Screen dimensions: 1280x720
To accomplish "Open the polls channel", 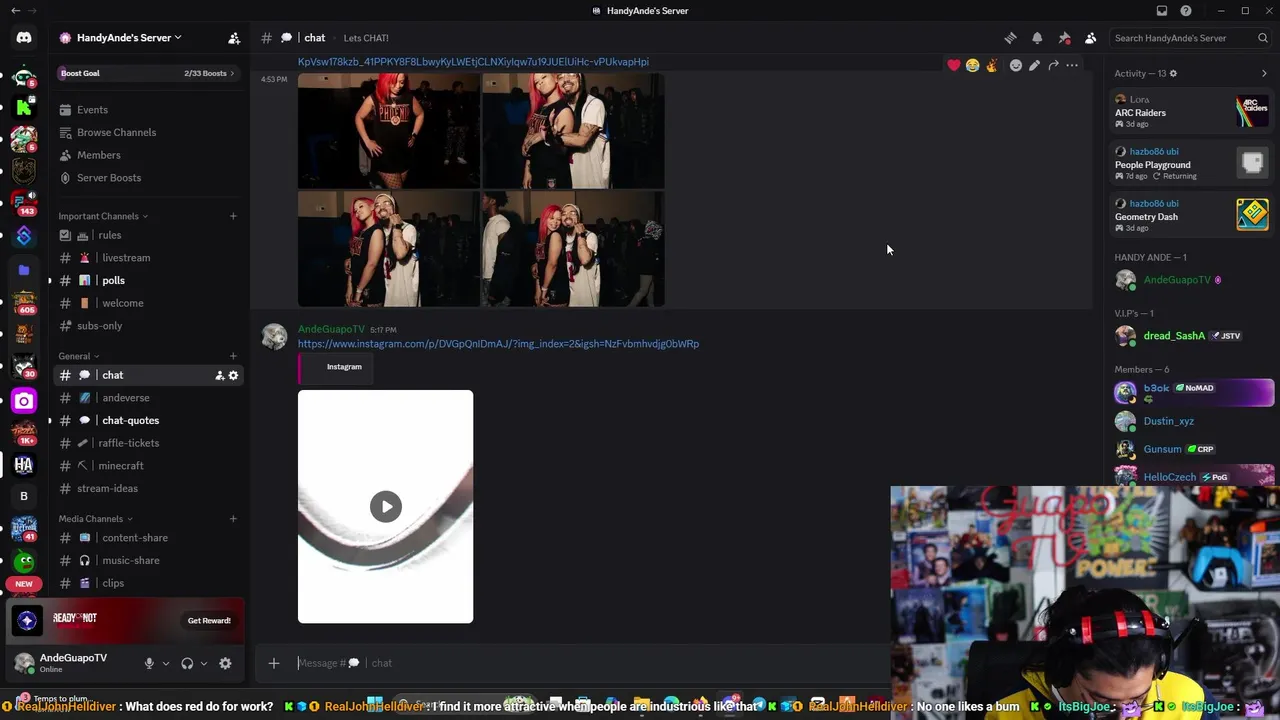I will click(x=147, y=281).
